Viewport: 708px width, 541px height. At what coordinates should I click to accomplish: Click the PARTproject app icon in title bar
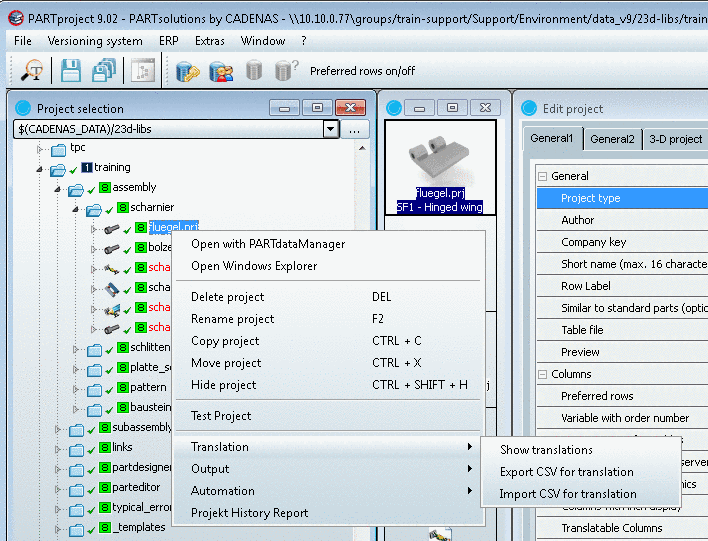15,18
